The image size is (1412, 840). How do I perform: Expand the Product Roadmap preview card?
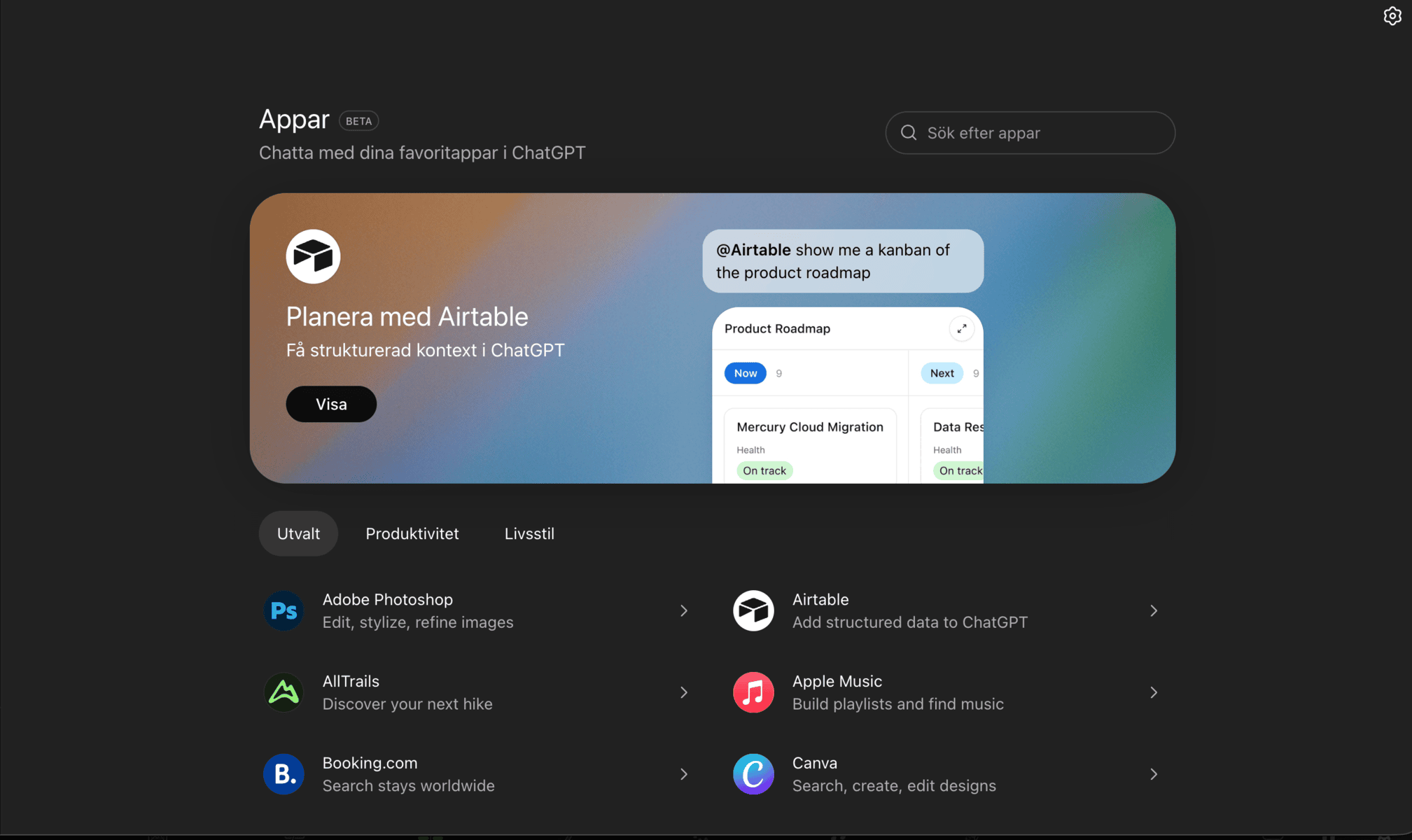(962, 328)
